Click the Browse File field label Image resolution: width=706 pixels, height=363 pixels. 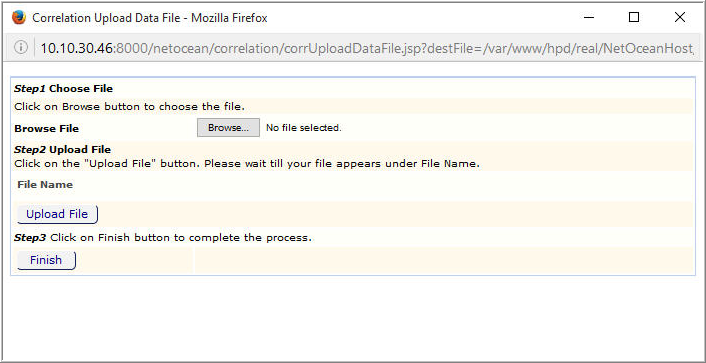click(46, 129)
